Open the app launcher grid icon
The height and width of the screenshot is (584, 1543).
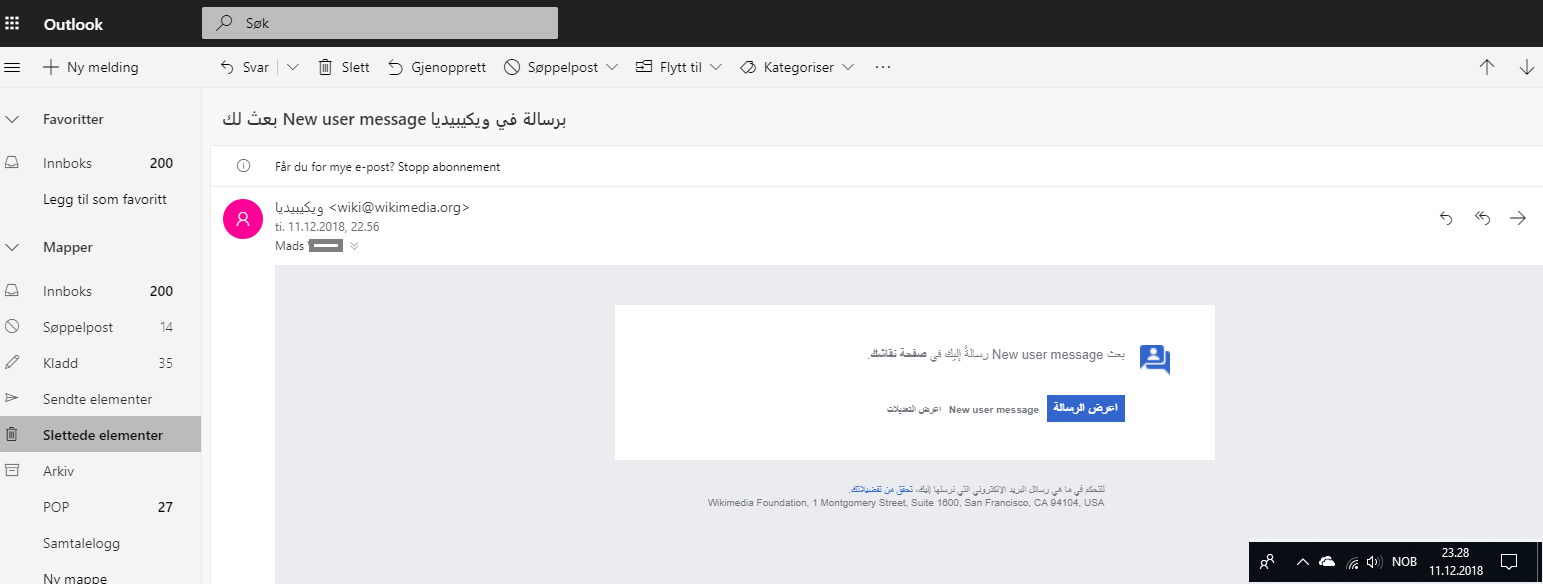13,23
